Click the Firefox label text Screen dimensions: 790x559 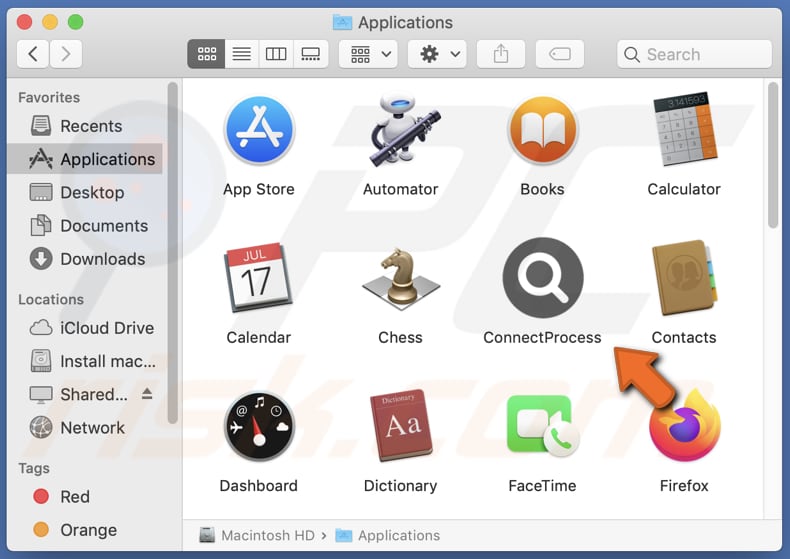[684, 485]
